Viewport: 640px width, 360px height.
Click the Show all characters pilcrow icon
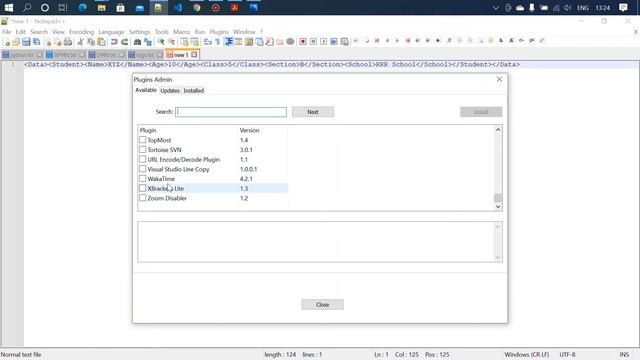(218, 42)
